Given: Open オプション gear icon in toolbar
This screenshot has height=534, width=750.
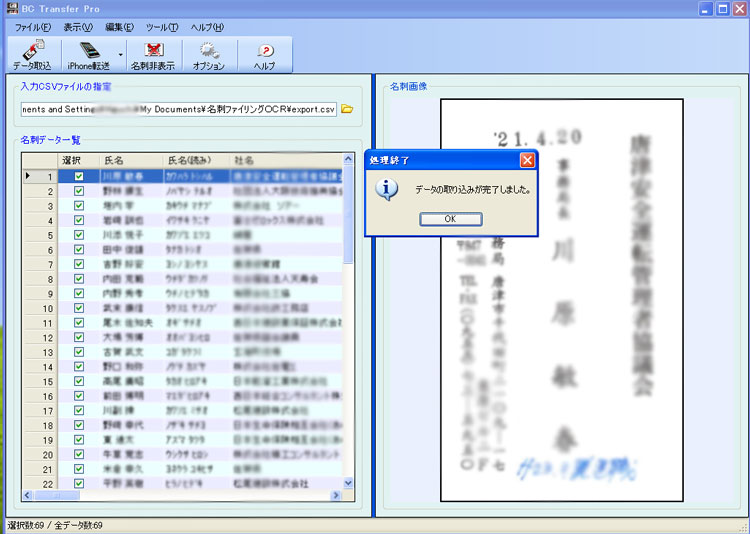Looking at the screenshot, I should (x=209, y=56).
